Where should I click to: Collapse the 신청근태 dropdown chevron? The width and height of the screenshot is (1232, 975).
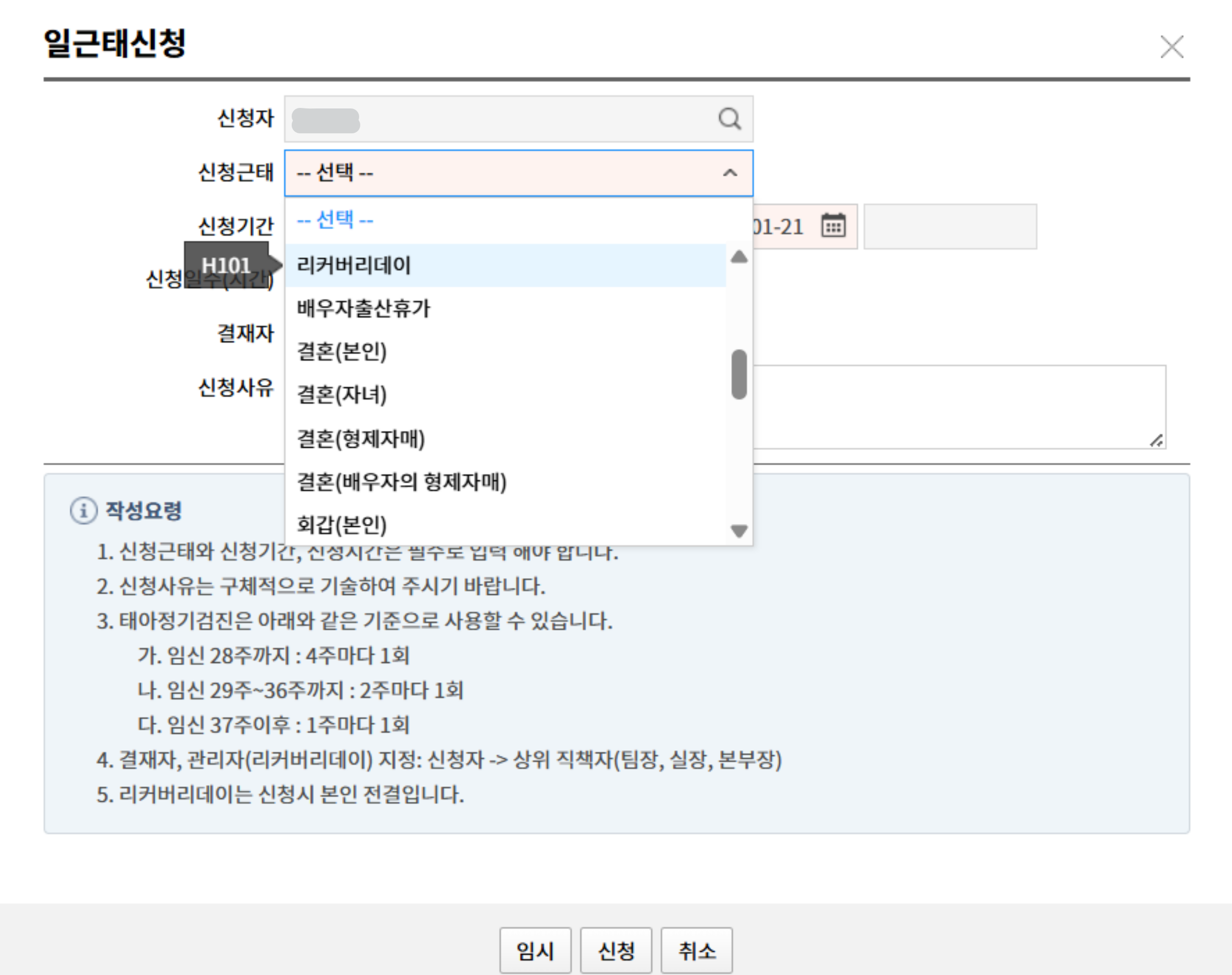pyautogui.click(x=729, y=173)
